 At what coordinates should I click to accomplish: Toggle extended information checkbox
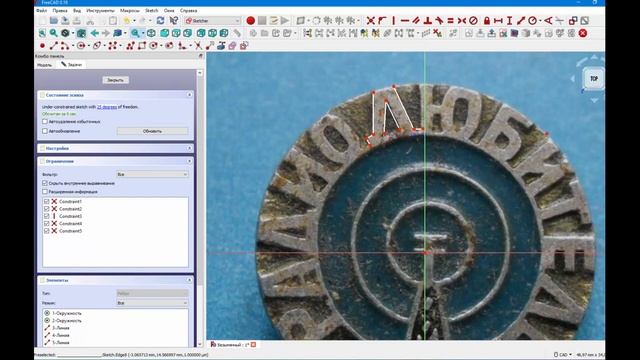point(45,191)
